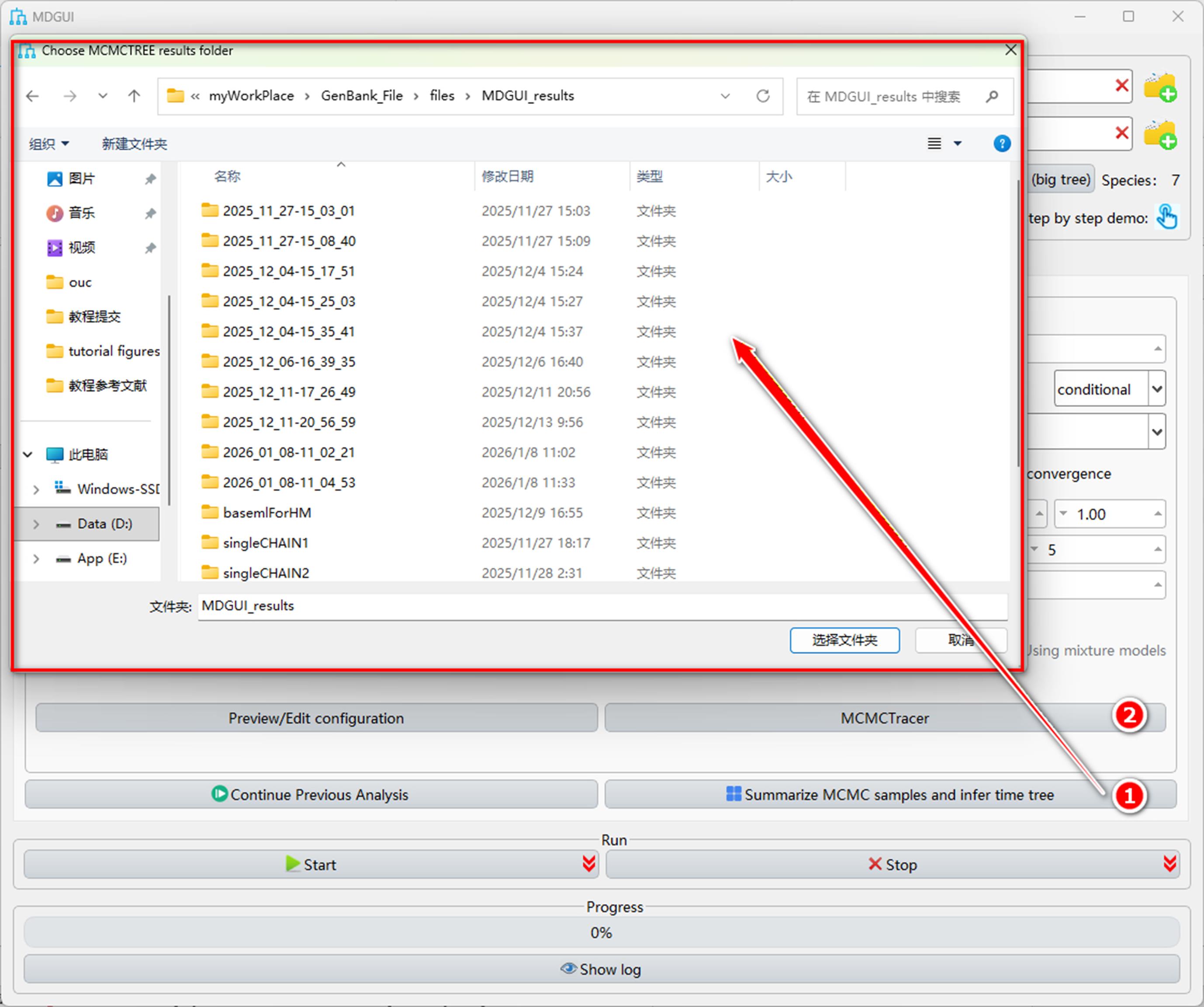Open recent locations chevron in dialog
The width and height of the screenshot is (1204, 1007).
click(103, 97)
